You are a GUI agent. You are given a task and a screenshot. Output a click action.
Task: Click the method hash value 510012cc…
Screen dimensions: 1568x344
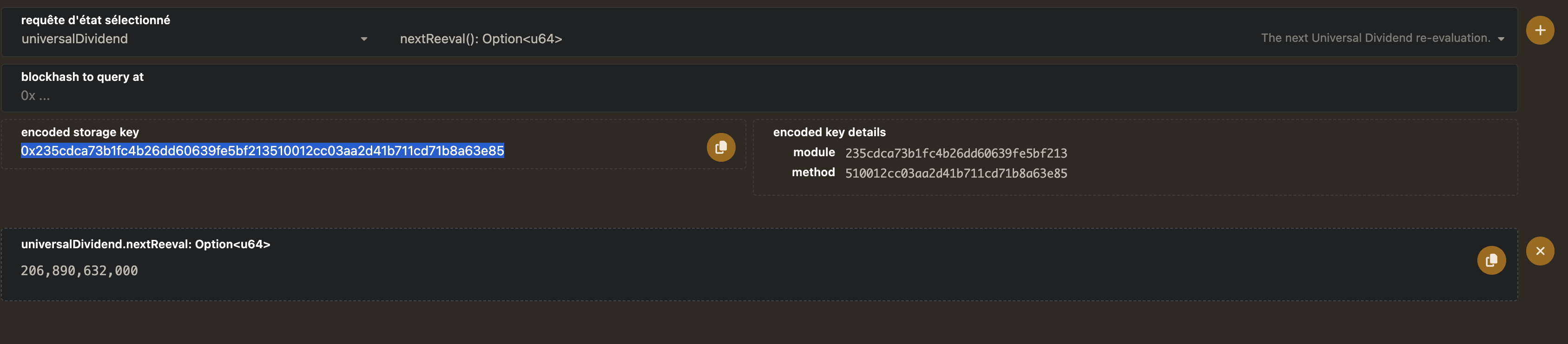[x=955, y=173]
